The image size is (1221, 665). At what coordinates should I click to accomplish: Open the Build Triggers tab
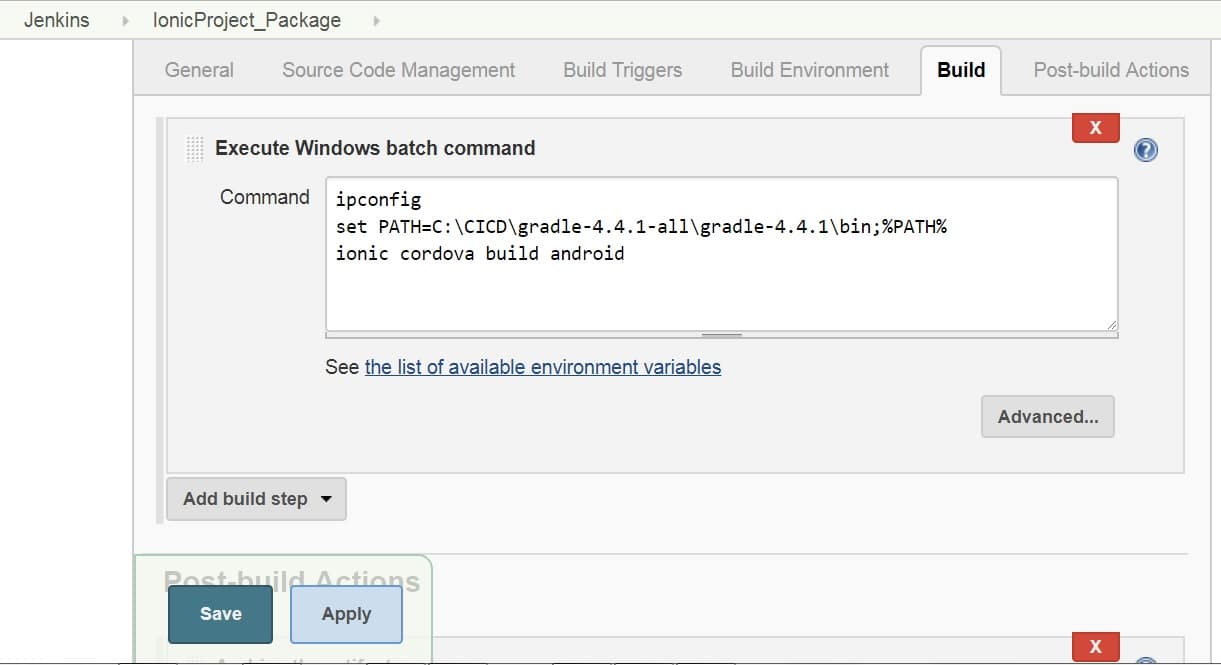click(x=622, y=70)
